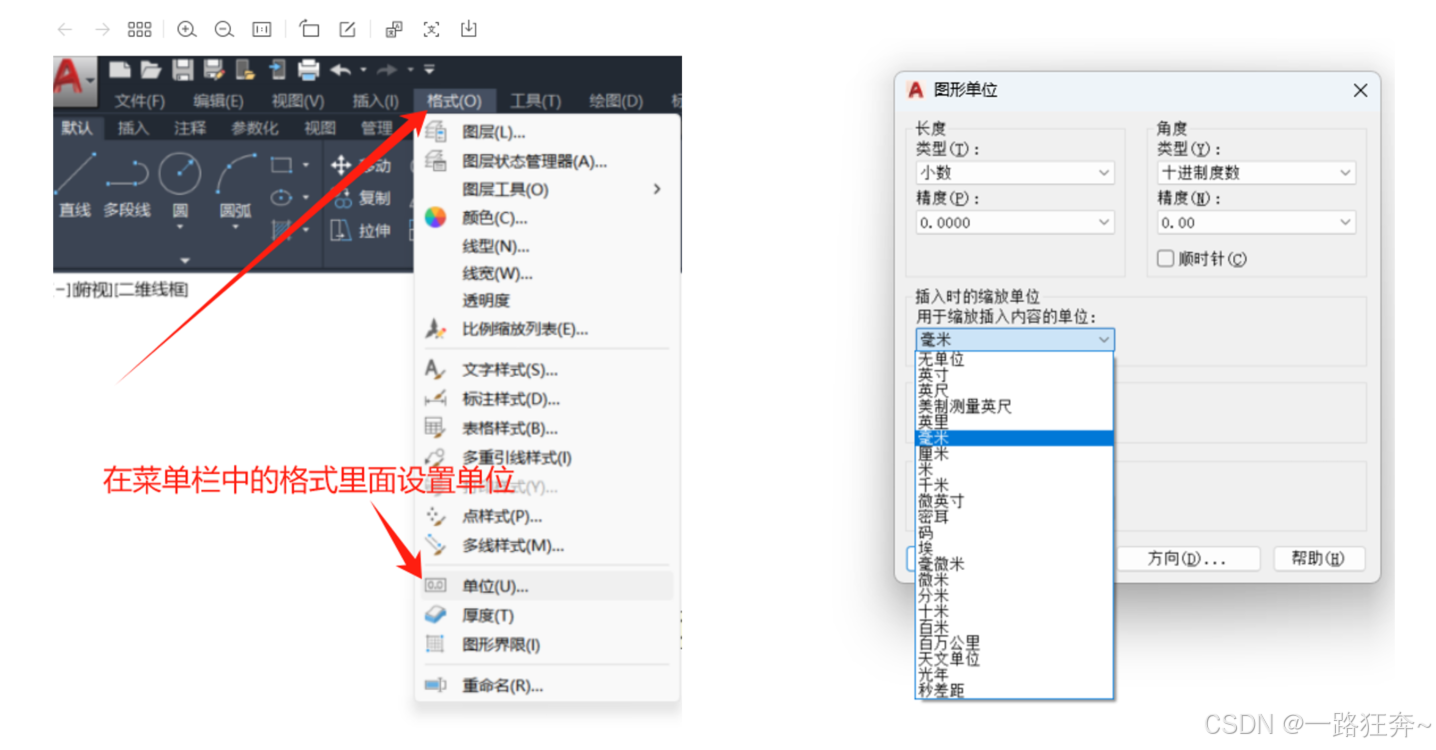Click the text recognition scan icon
This screenshot has height=750, width=1436.
tap(431, 29)
